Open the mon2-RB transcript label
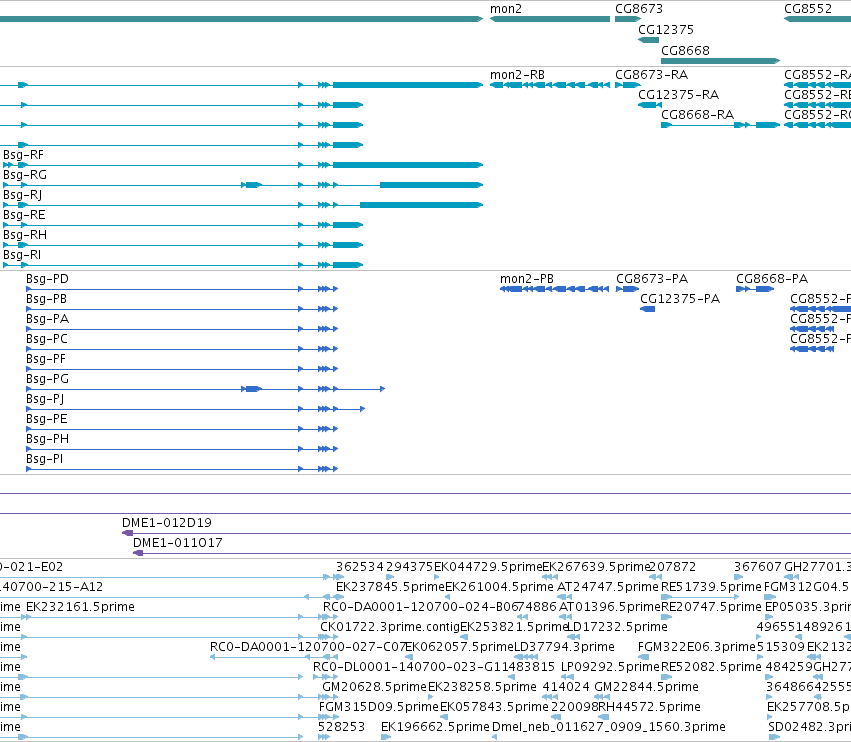Image resolution: width=851 pixels, height=742 pixels. [x=517, y=75]
